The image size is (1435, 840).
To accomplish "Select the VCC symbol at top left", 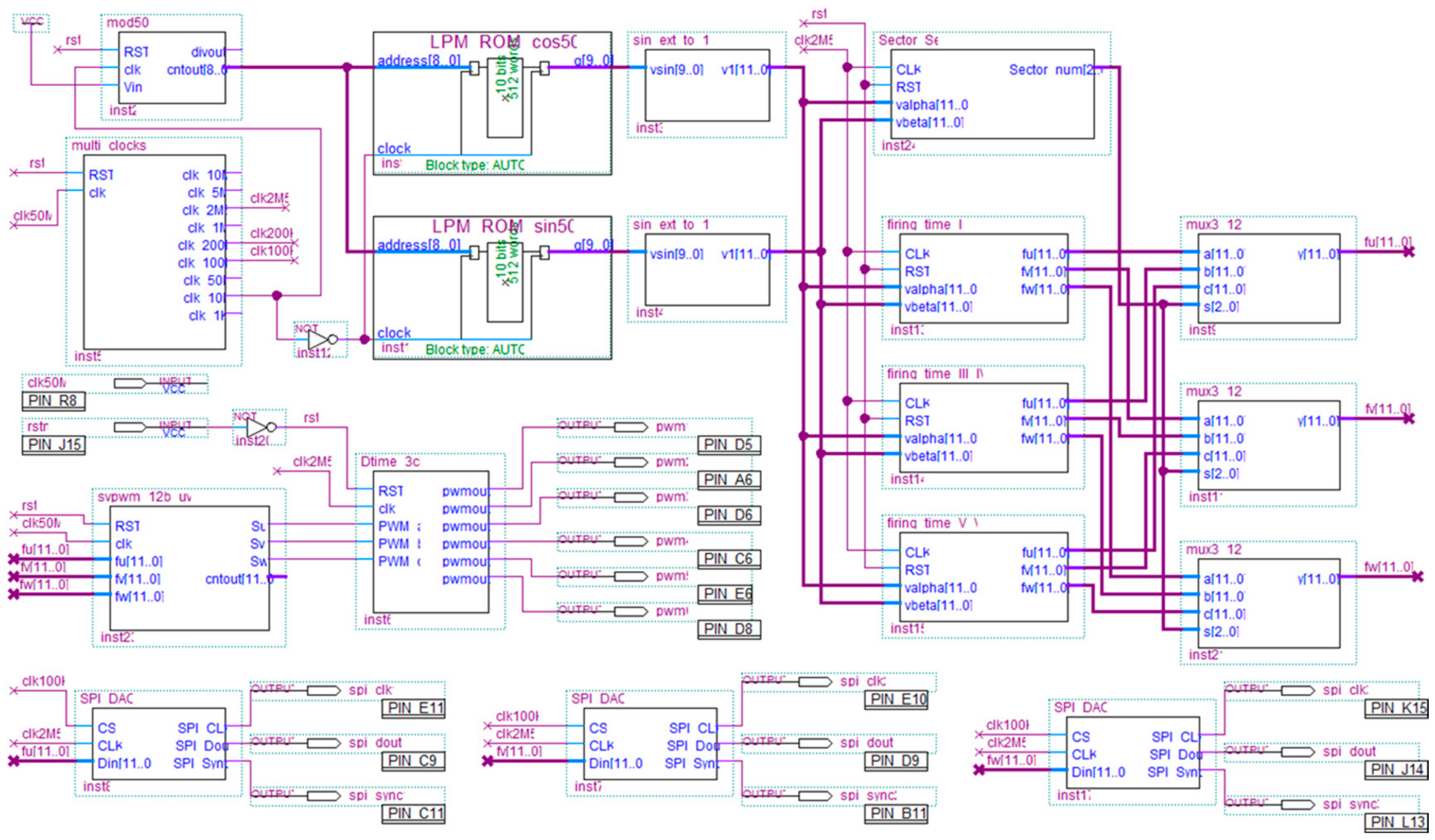I will coord(31,23).
